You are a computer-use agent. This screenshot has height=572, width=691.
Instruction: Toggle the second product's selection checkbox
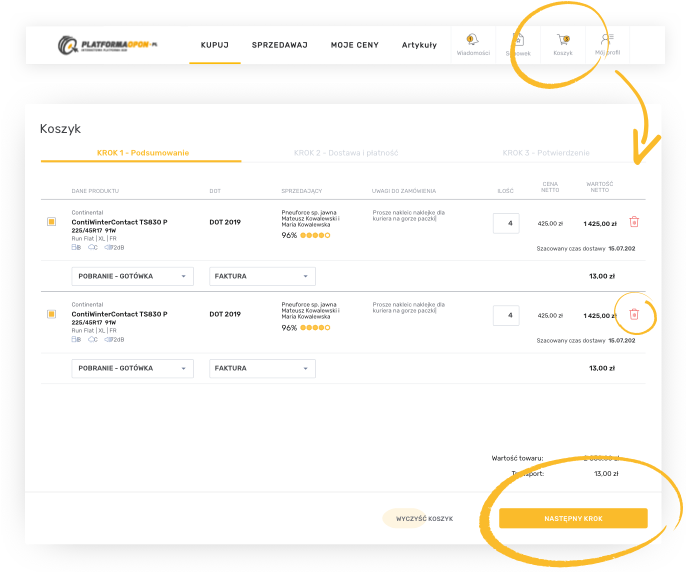pos(51,314)
